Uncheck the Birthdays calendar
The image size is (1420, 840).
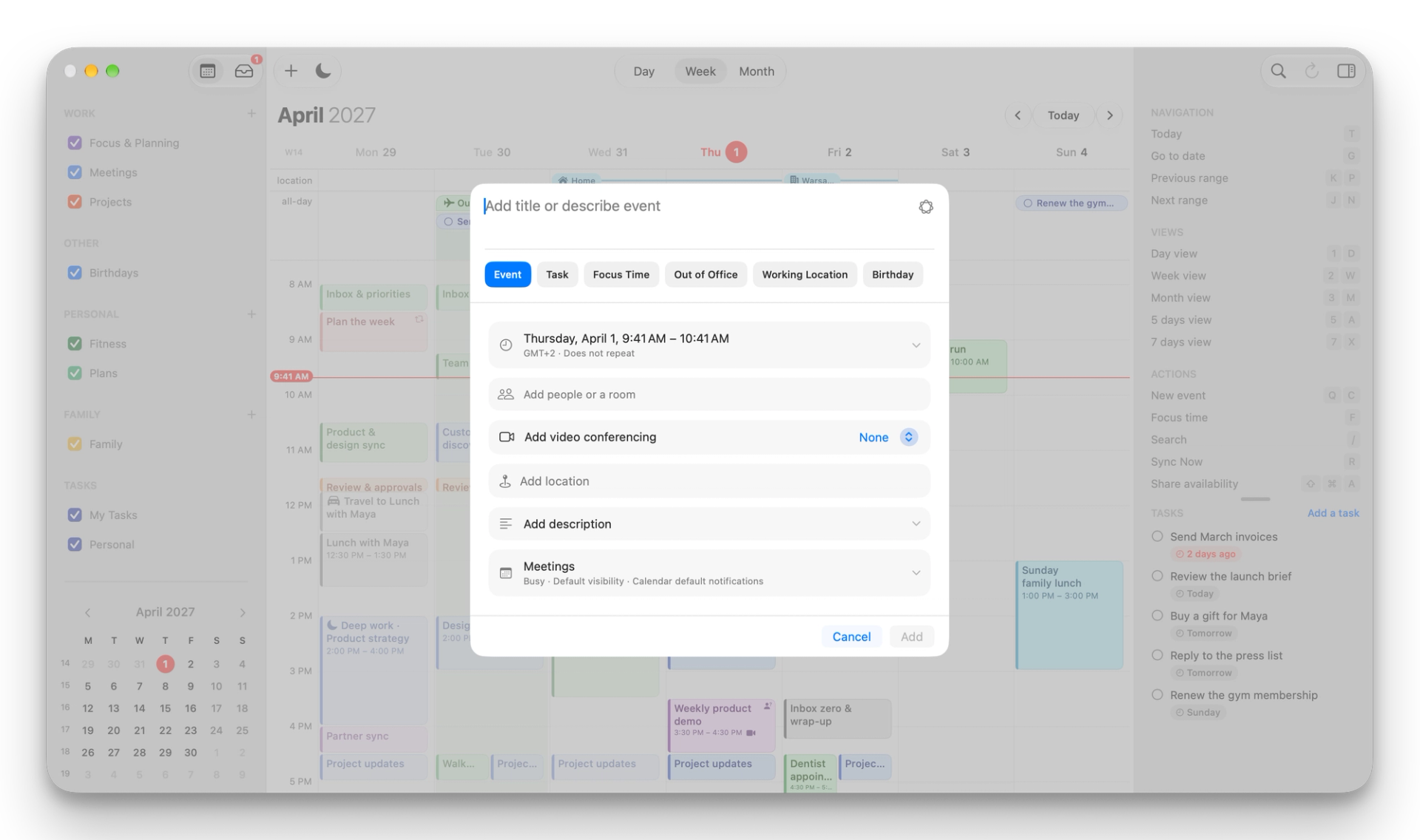[75, 273]
